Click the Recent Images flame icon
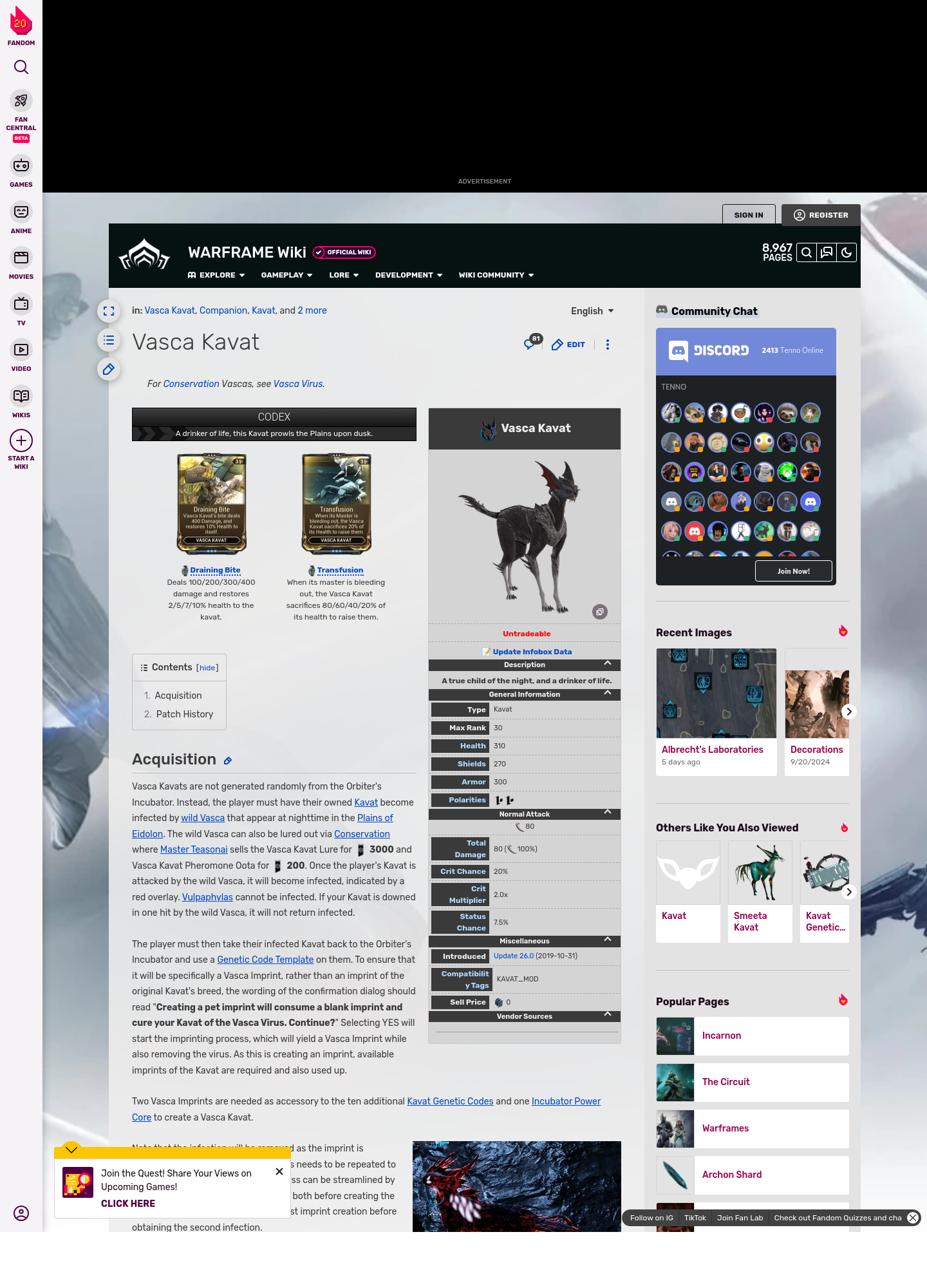 [843, 631]
